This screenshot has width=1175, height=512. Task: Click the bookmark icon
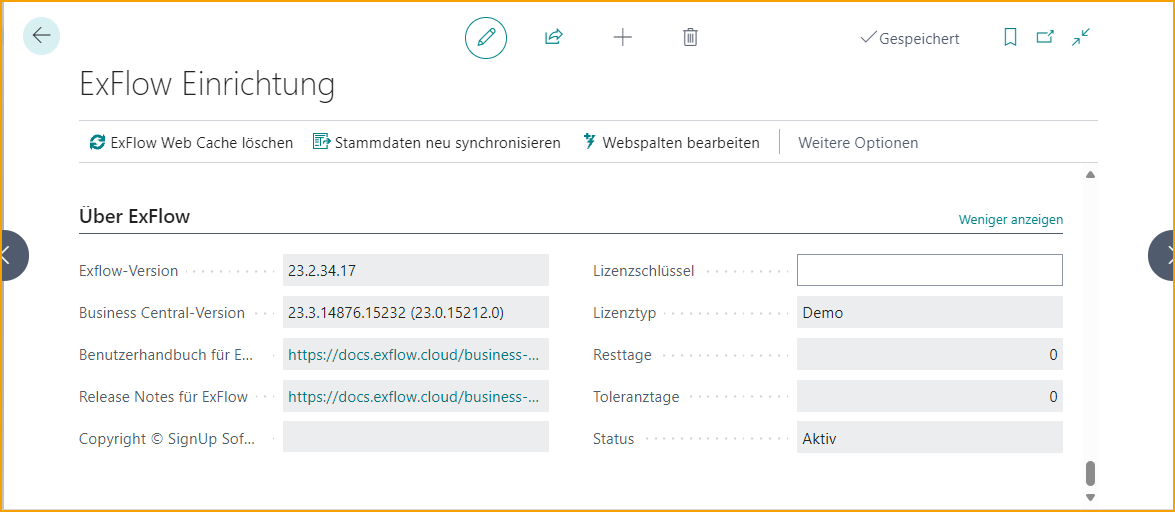pos(1010,38)
